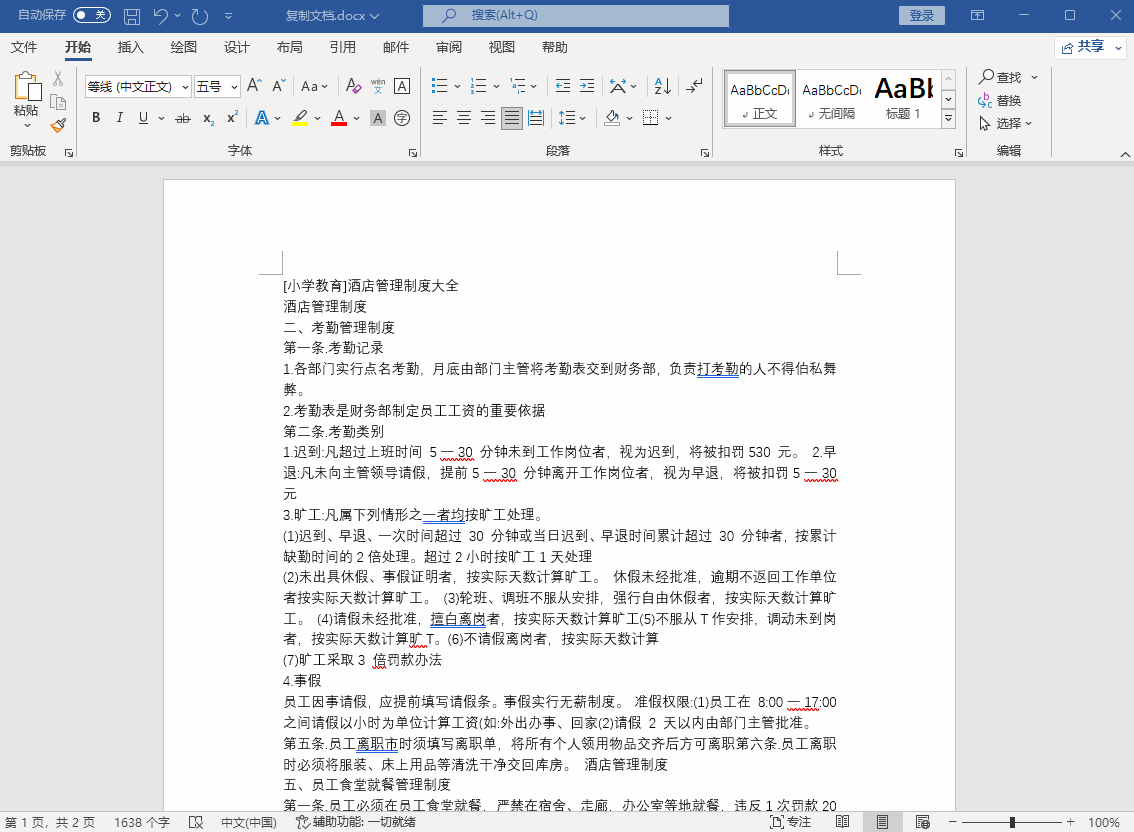
Task: Click the 登录 sign-in button
Action: [x=921, y=15]
